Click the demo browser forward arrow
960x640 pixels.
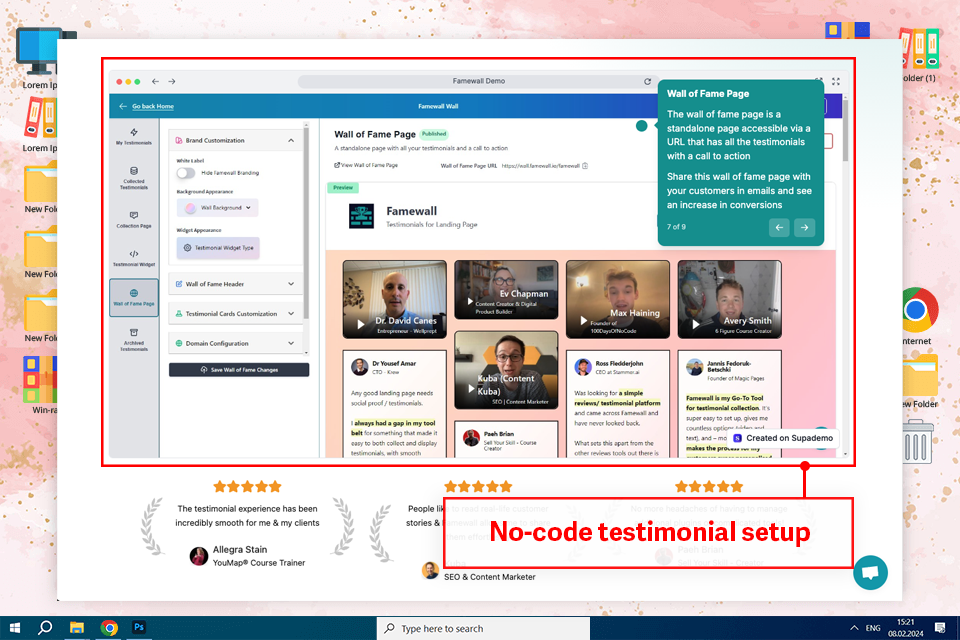click(x=172, y=81)
